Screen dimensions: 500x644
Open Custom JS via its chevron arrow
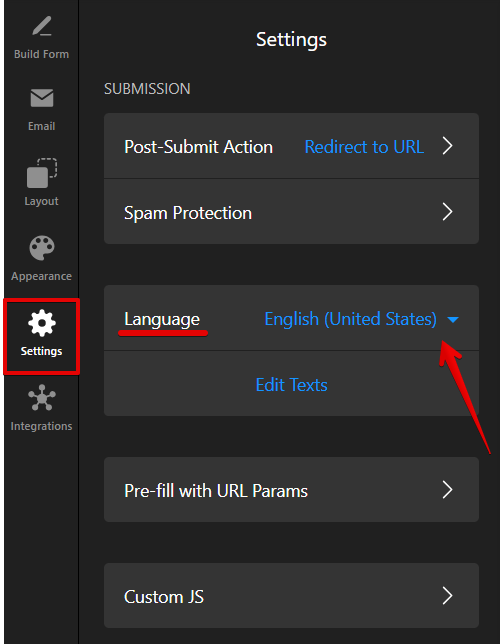(x=447, y=596)
